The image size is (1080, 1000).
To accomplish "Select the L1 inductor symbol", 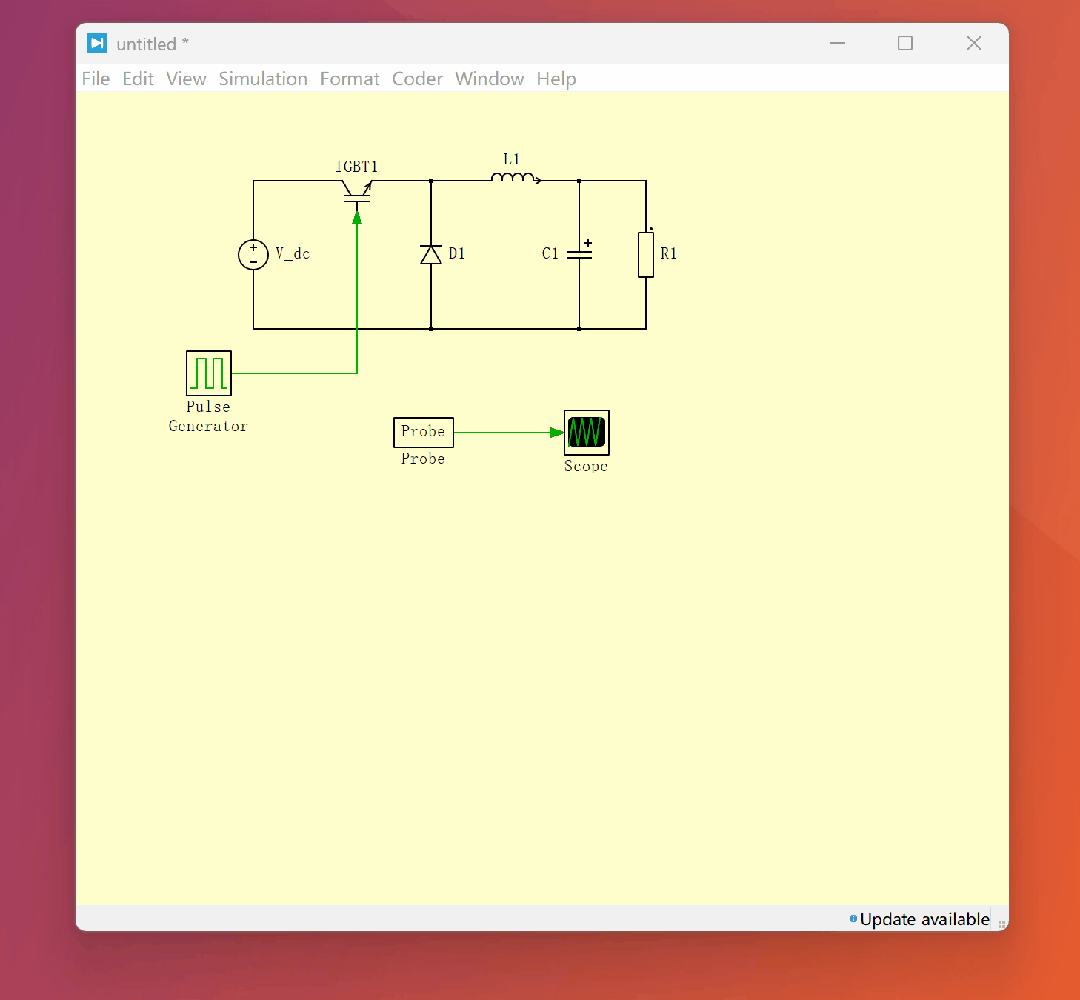I will (x=515, y=178).
